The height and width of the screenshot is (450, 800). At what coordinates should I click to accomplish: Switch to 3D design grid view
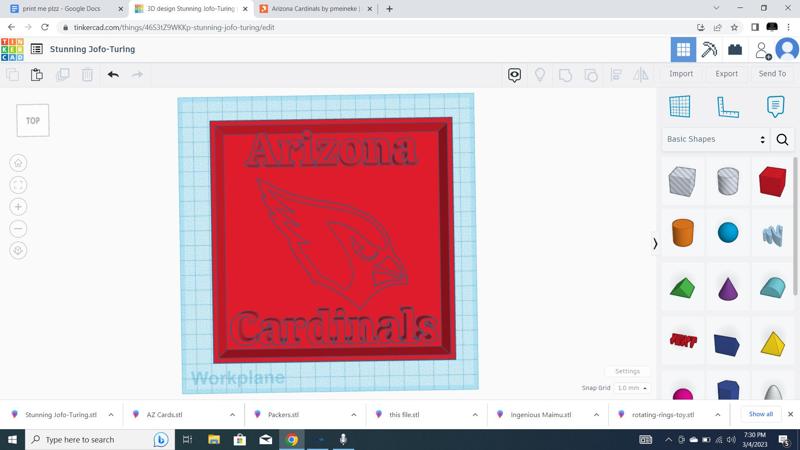(x=683, y=49)
